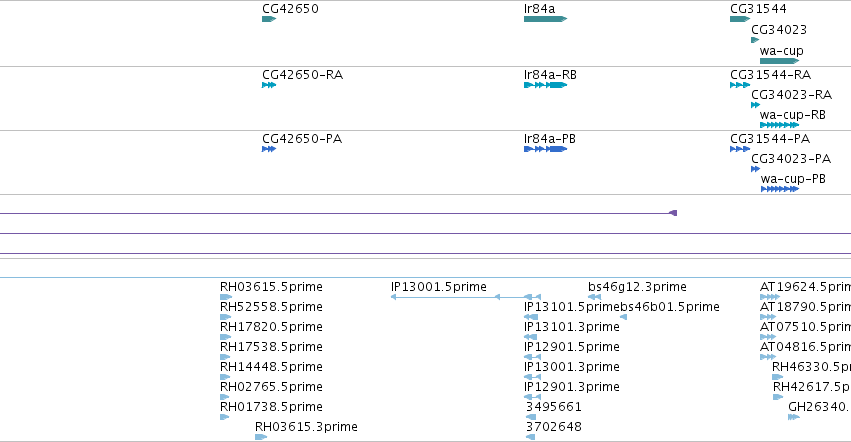
Task: Select the RH03615.5prime EST feature
Action: 226,297
